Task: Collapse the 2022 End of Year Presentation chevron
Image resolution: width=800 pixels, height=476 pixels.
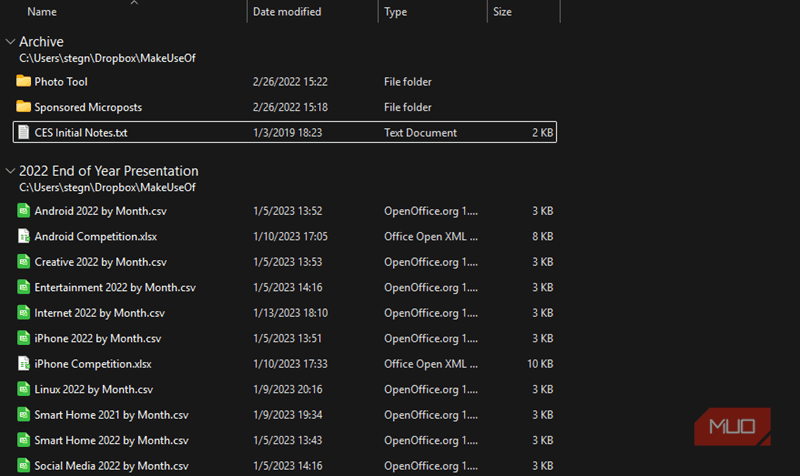Action: tap(10, 171)
